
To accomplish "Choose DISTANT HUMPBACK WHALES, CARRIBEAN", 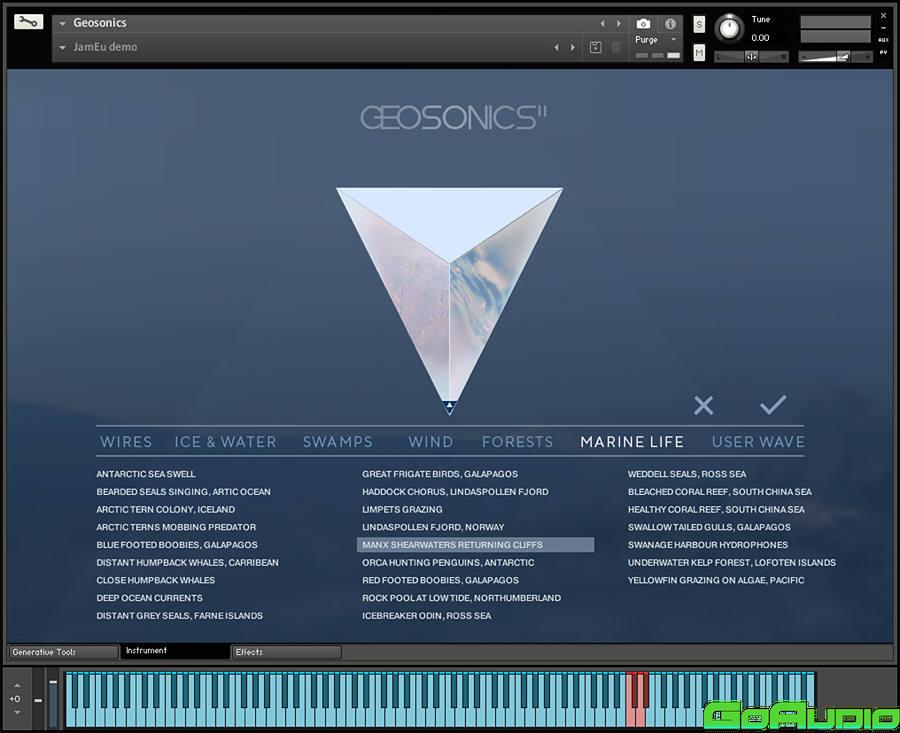I will [188, 563].
